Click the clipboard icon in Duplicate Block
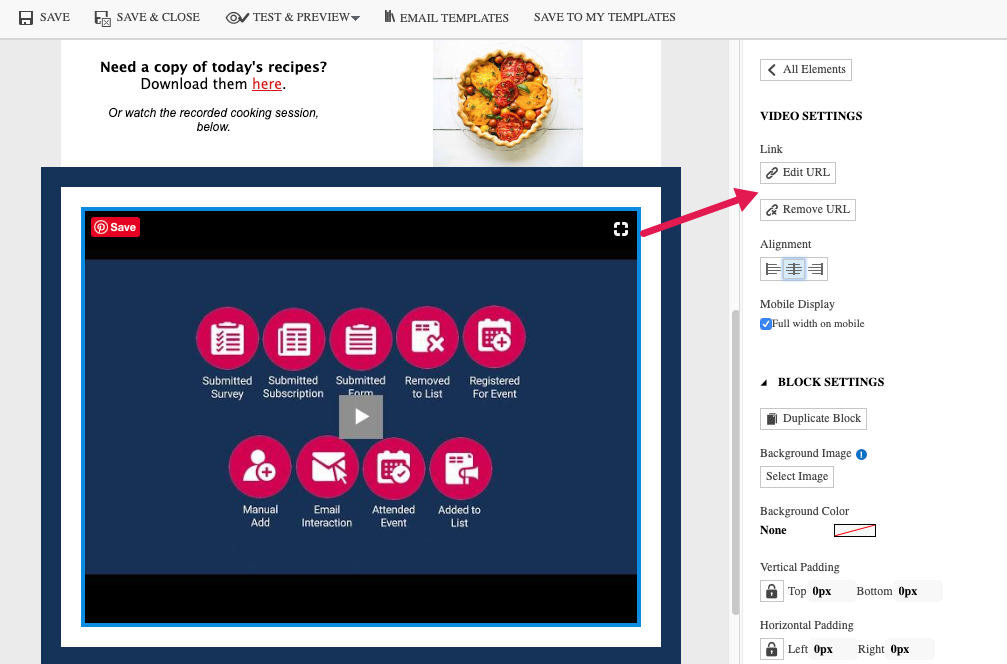 tap(772, 419)
